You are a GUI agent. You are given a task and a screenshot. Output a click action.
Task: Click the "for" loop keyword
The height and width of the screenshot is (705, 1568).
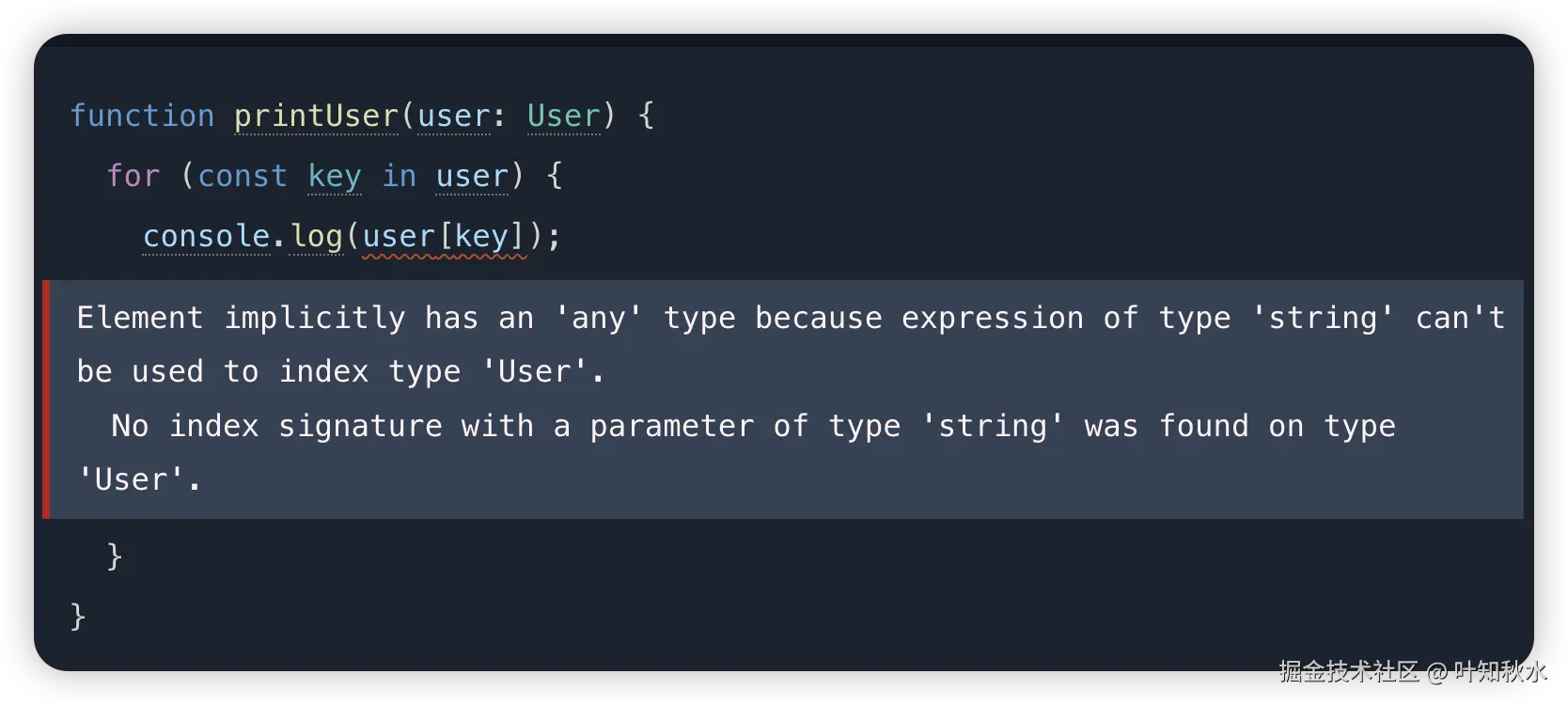(x=133, y=176)
